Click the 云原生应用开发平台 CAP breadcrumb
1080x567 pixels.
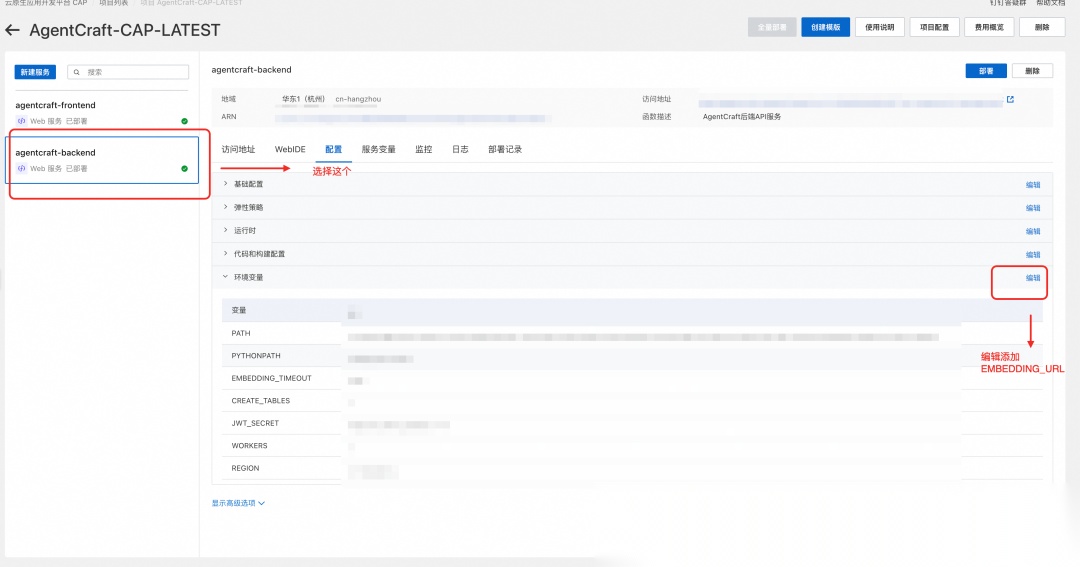46,3
